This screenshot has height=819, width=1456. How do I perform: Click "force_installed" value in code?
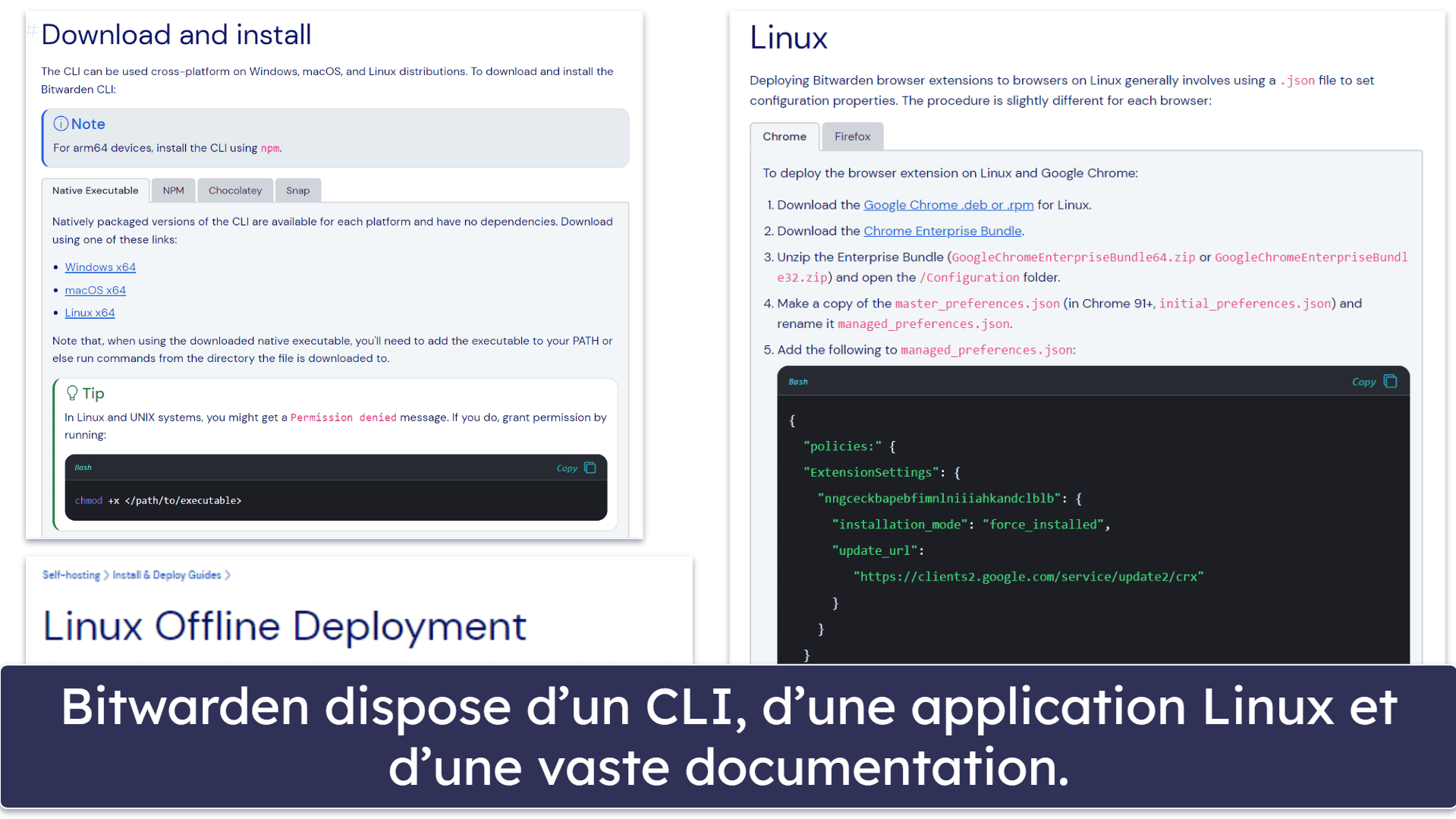point(1043,524)
